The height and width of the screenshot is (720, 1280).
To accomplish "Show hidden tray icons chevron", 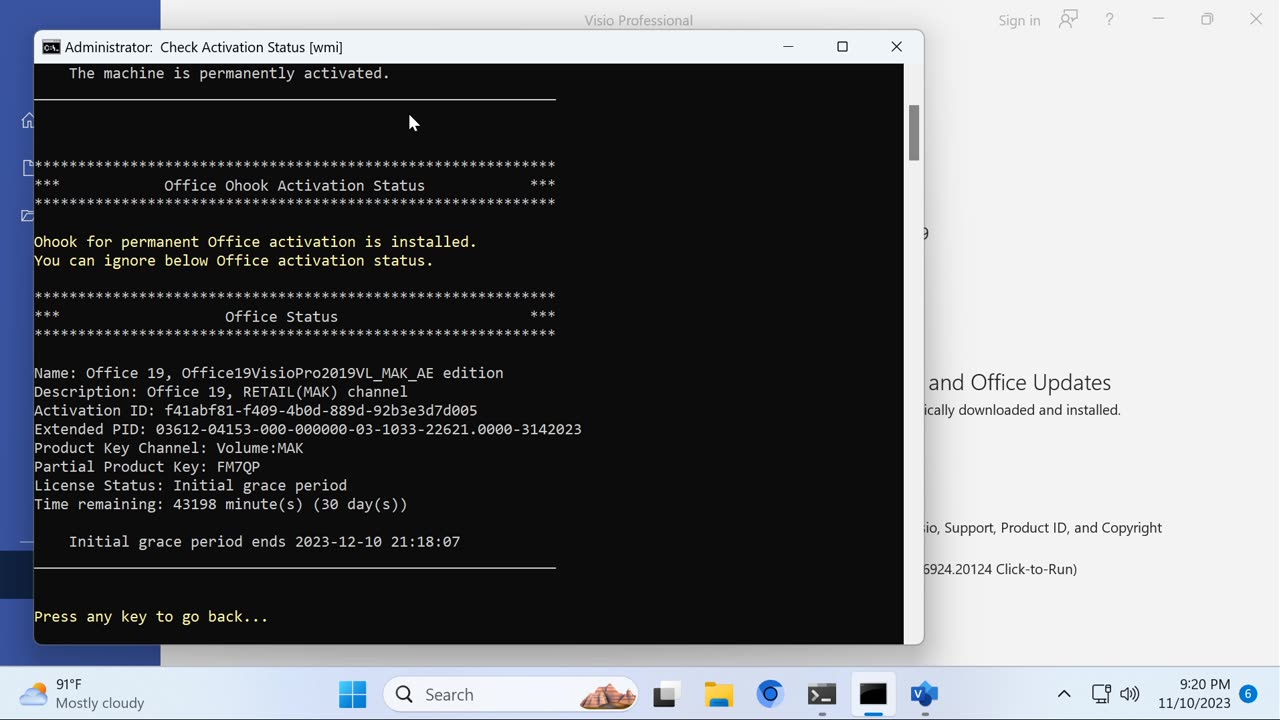I will pos(1064,694).
